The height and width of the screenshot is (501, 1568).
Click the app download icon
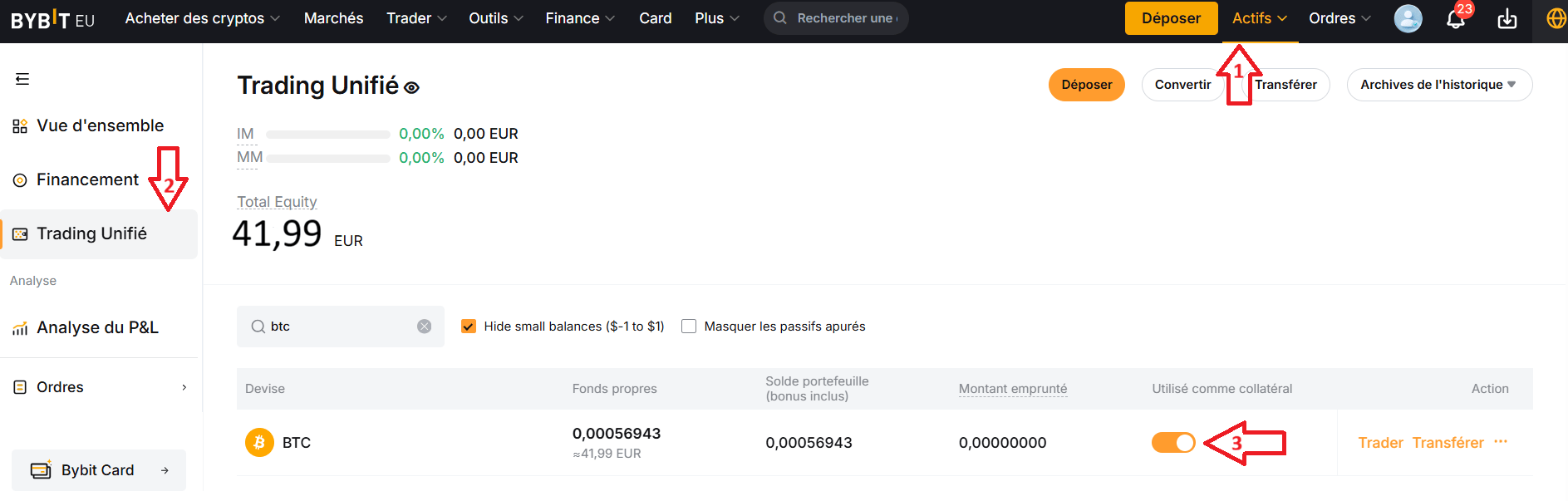pyautogui.click(x=1507, y=18)
